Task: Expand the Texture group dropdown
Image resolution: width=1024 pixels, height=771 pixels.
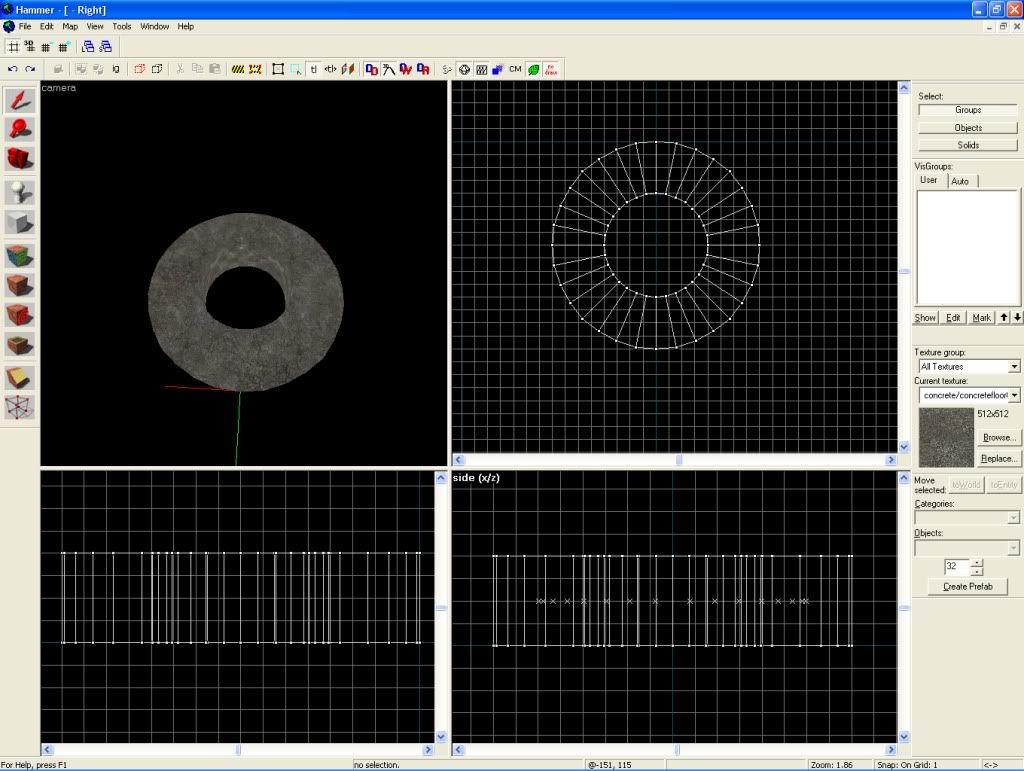Action: coord(1014,367)
